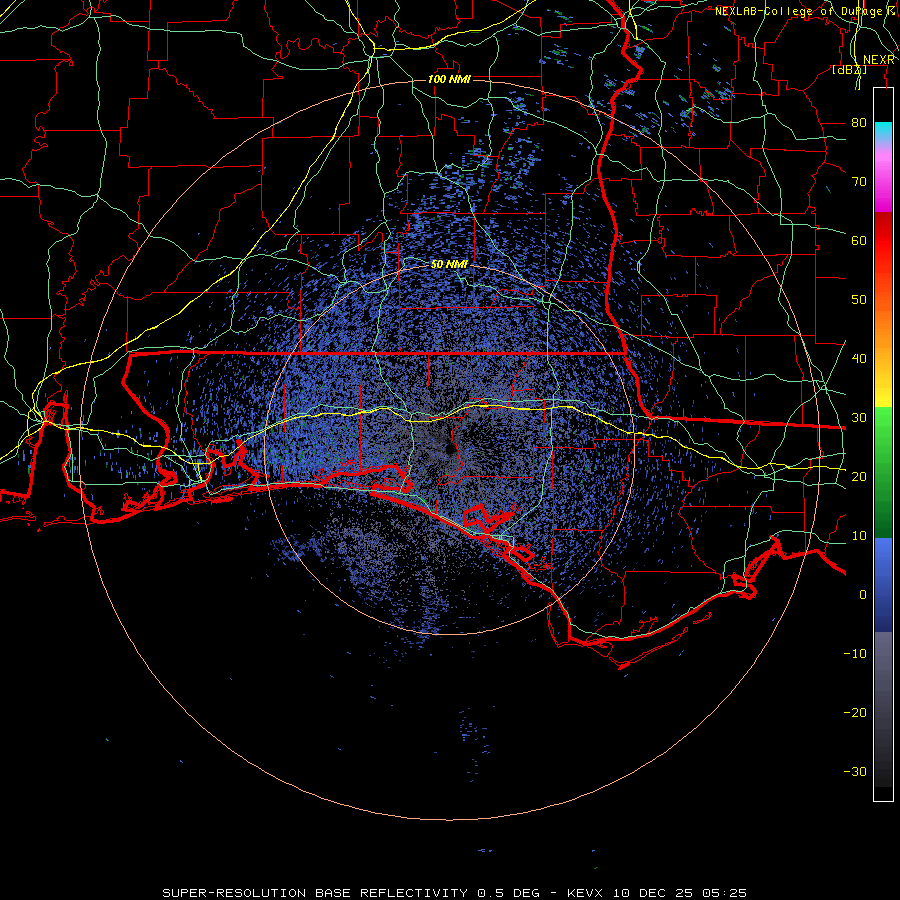Click the 10 value on dBZ scale
Image resolution: width=900 pixels, height=900 pixels.
tap(859, 536)
